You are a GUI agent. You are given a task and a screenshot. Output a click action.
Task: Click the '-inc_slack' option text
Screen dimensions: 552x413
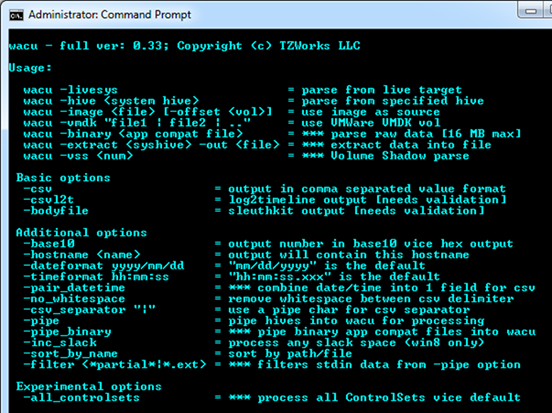pyautogui.click(x=60, y=343)
